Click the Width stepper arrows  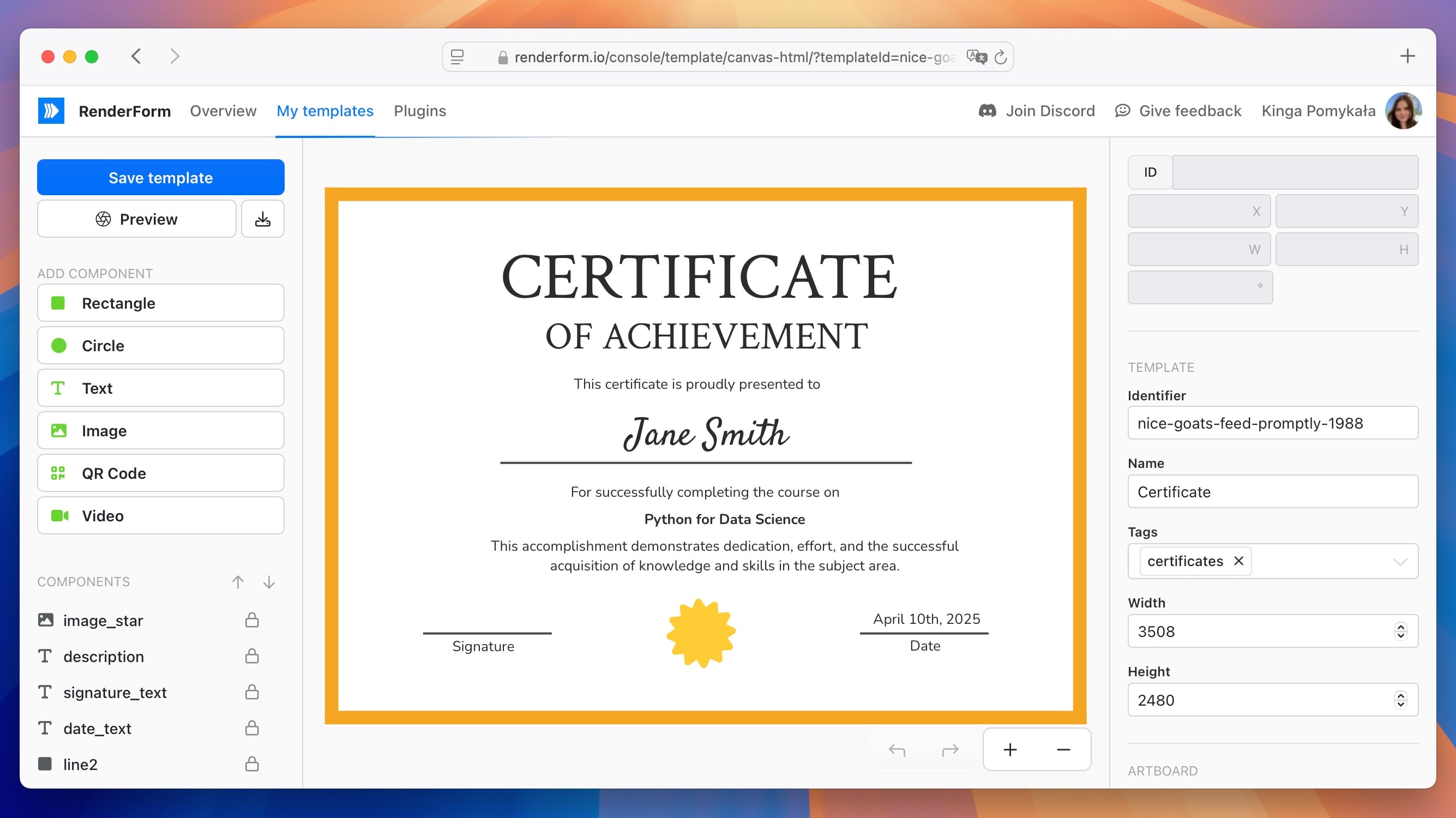click(x=1400, y=631)
